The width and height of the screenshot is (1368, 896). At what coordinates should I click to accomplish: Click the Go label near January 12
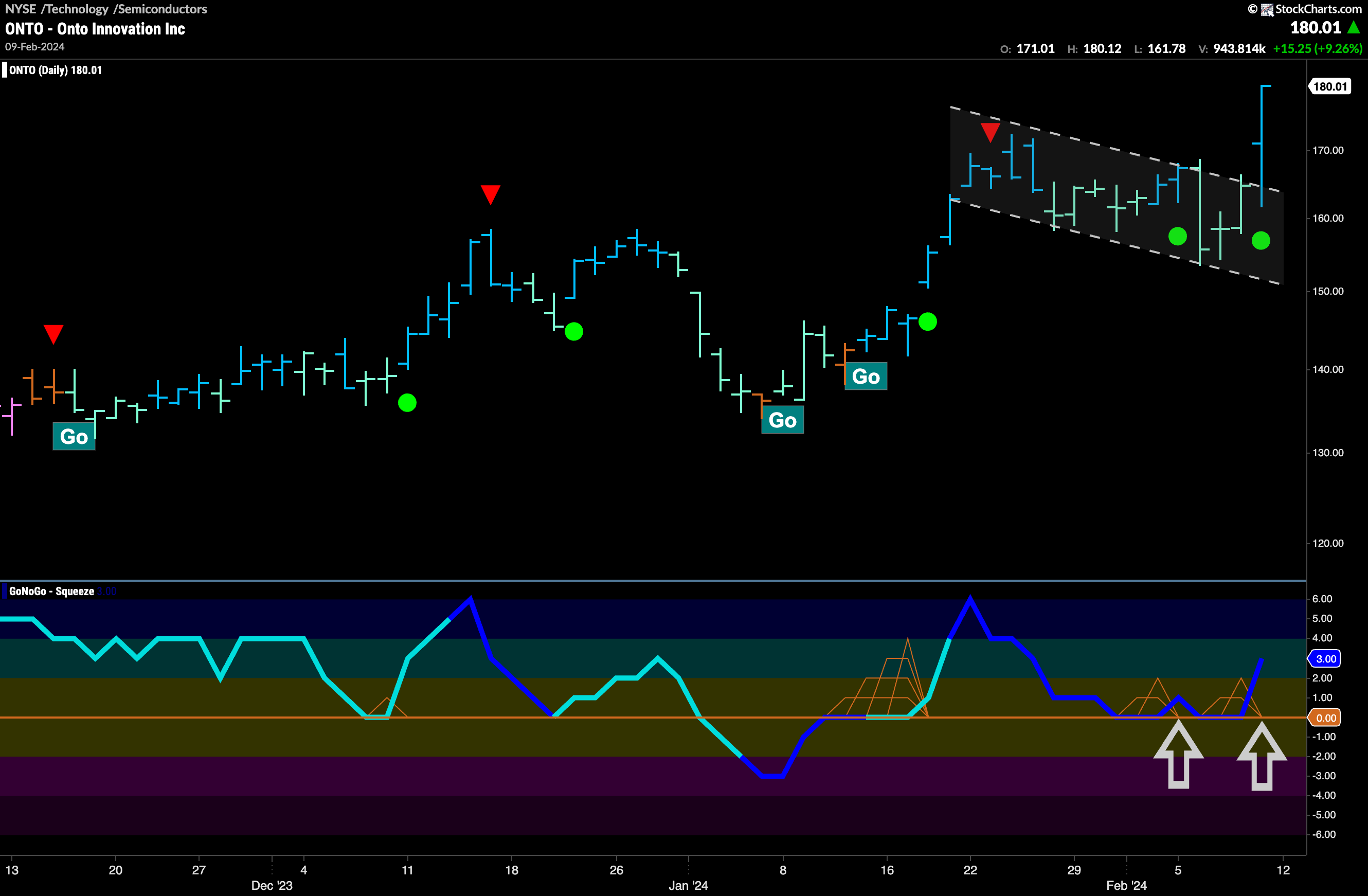866,376
